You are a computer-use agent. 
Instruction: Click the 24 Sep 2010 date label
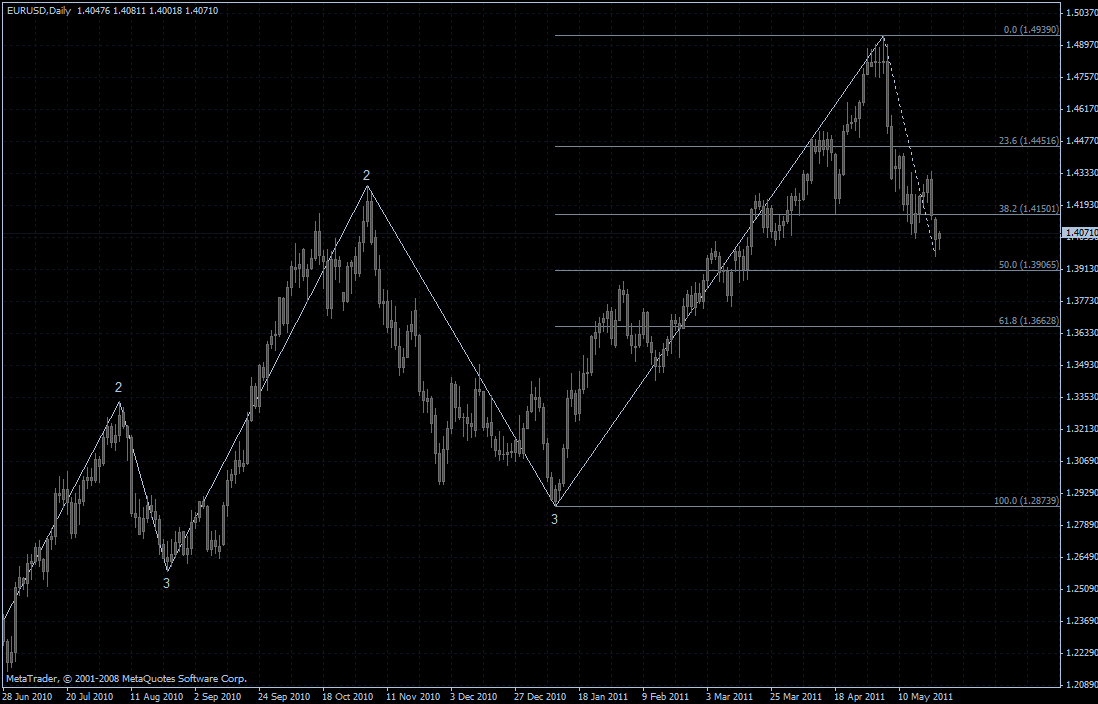point(284,697)
